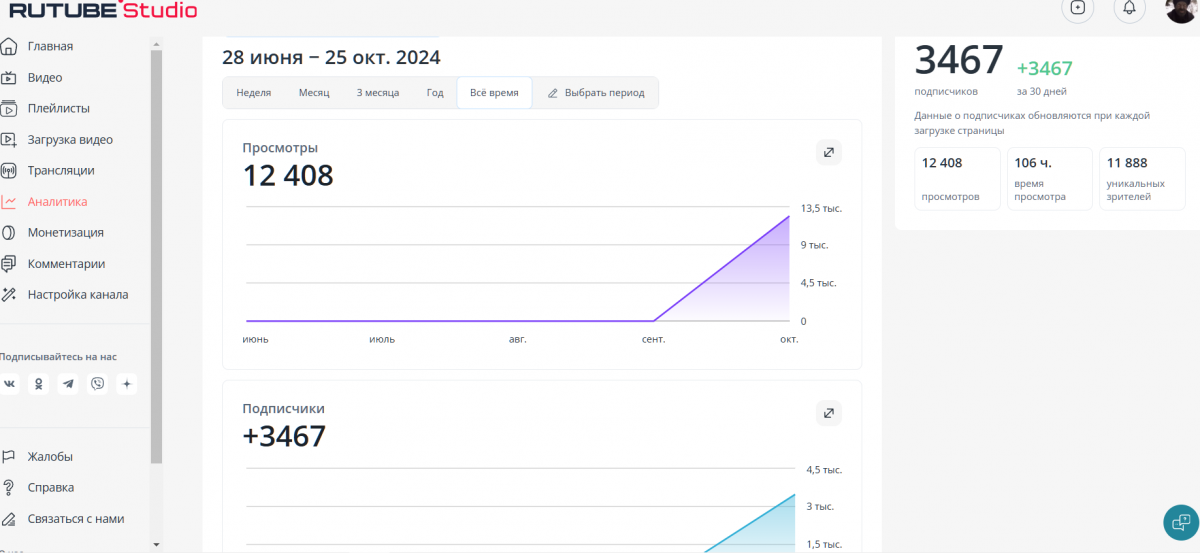Go to Загрузка видео section

[x=70, y=140]
